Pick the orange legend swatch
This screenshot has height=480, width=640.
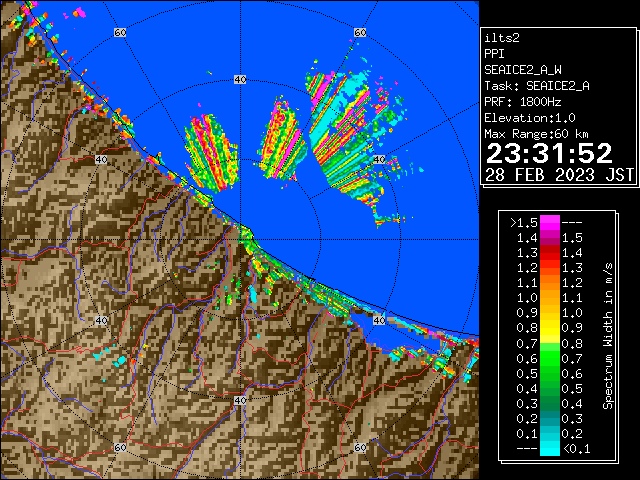click(550, 283)
